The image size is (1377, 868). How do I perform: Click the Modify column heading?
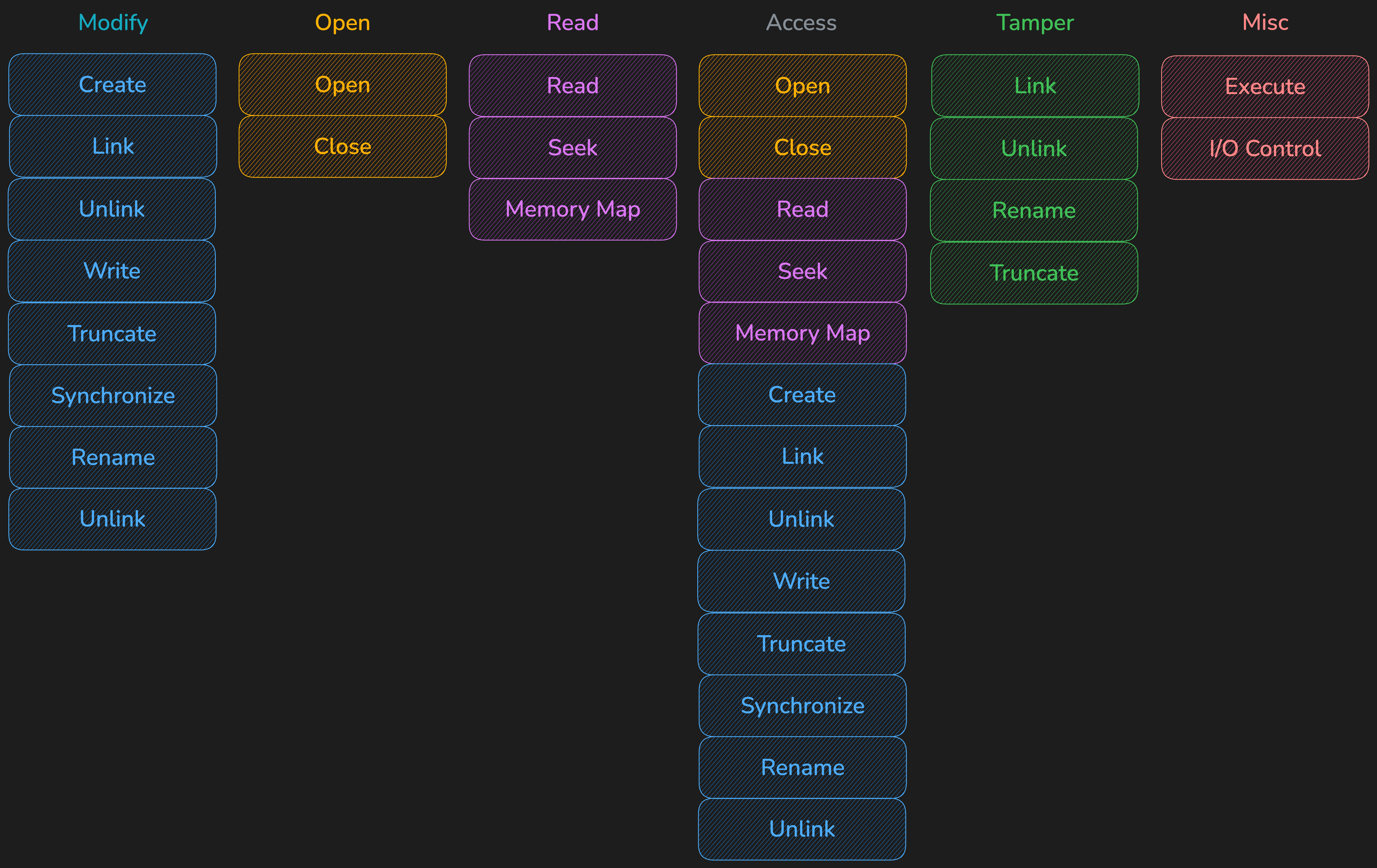click(x=113, y=23)
